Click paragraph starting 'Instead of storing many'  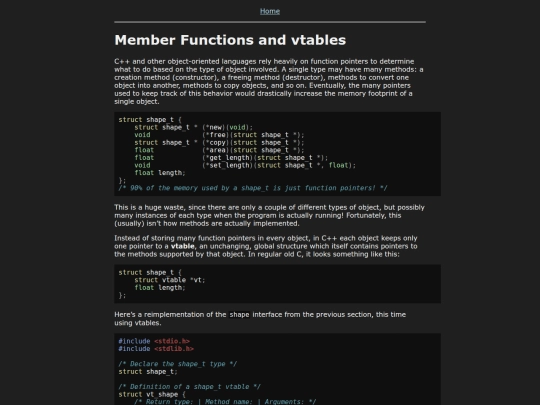(x=266, y=246)
